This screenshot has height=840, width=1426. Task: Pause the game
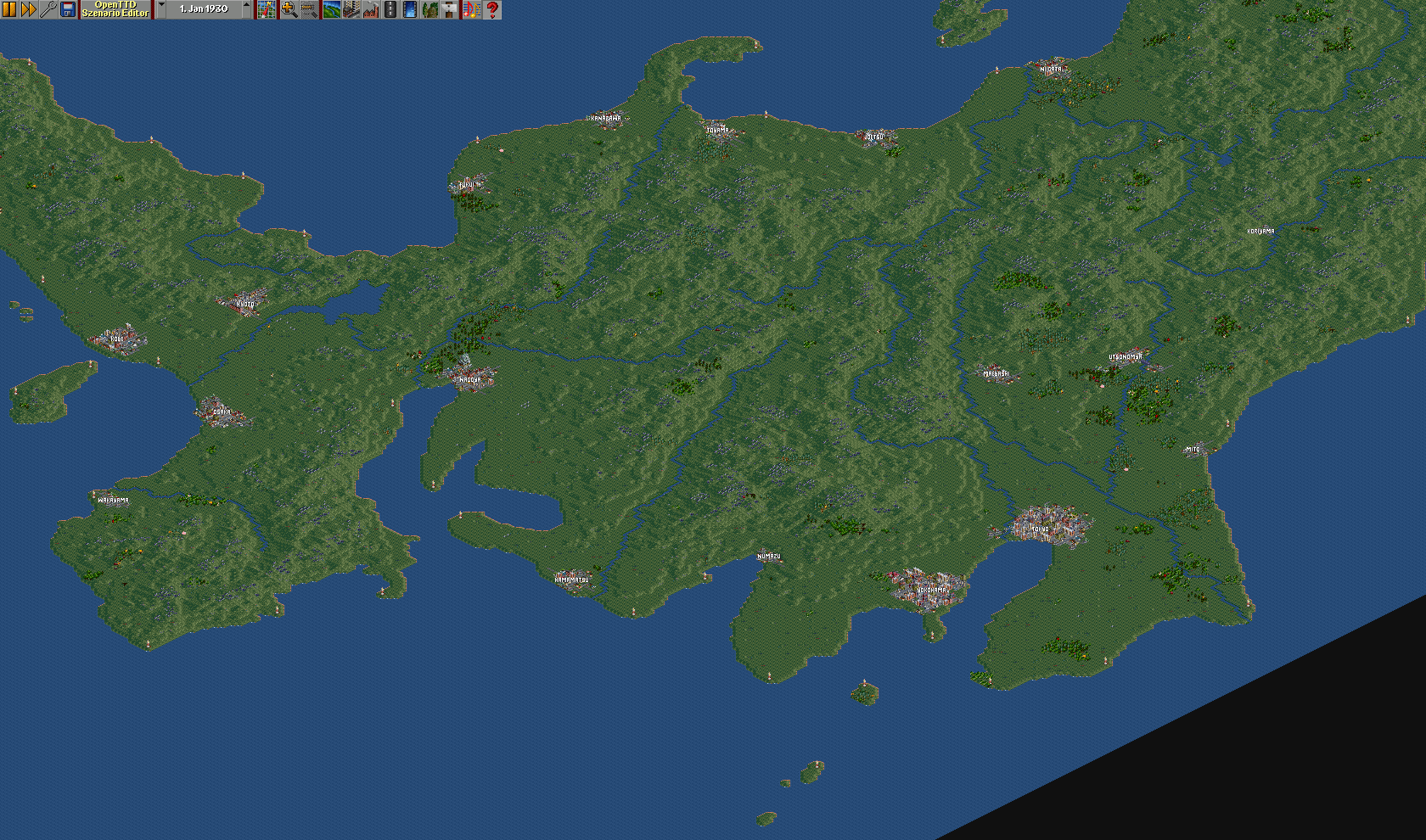9,9
